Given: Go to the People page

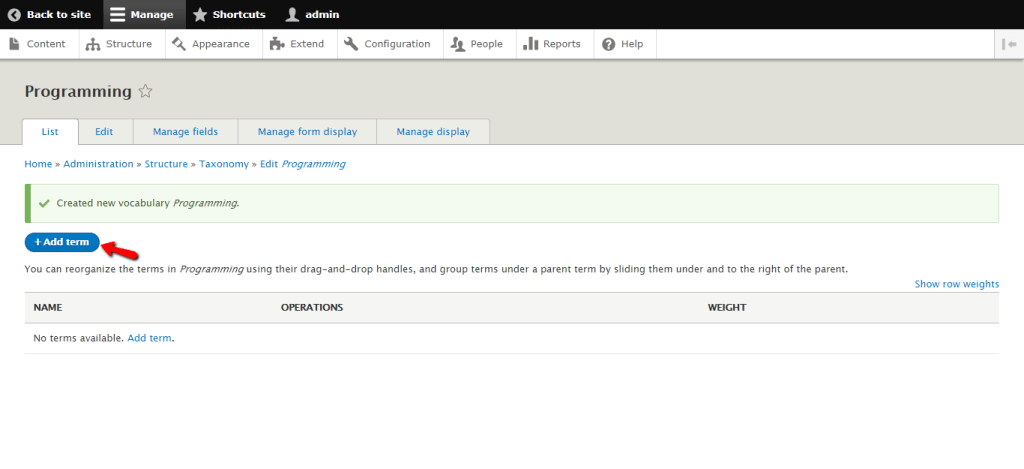Looking at the screenshot, I should click(479, 44).
